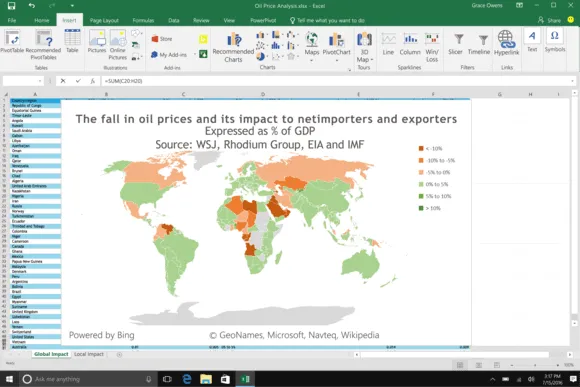Insert a Slicer filter
The image size is (580, 387).
pyautogui.click(x=455, y=44)
